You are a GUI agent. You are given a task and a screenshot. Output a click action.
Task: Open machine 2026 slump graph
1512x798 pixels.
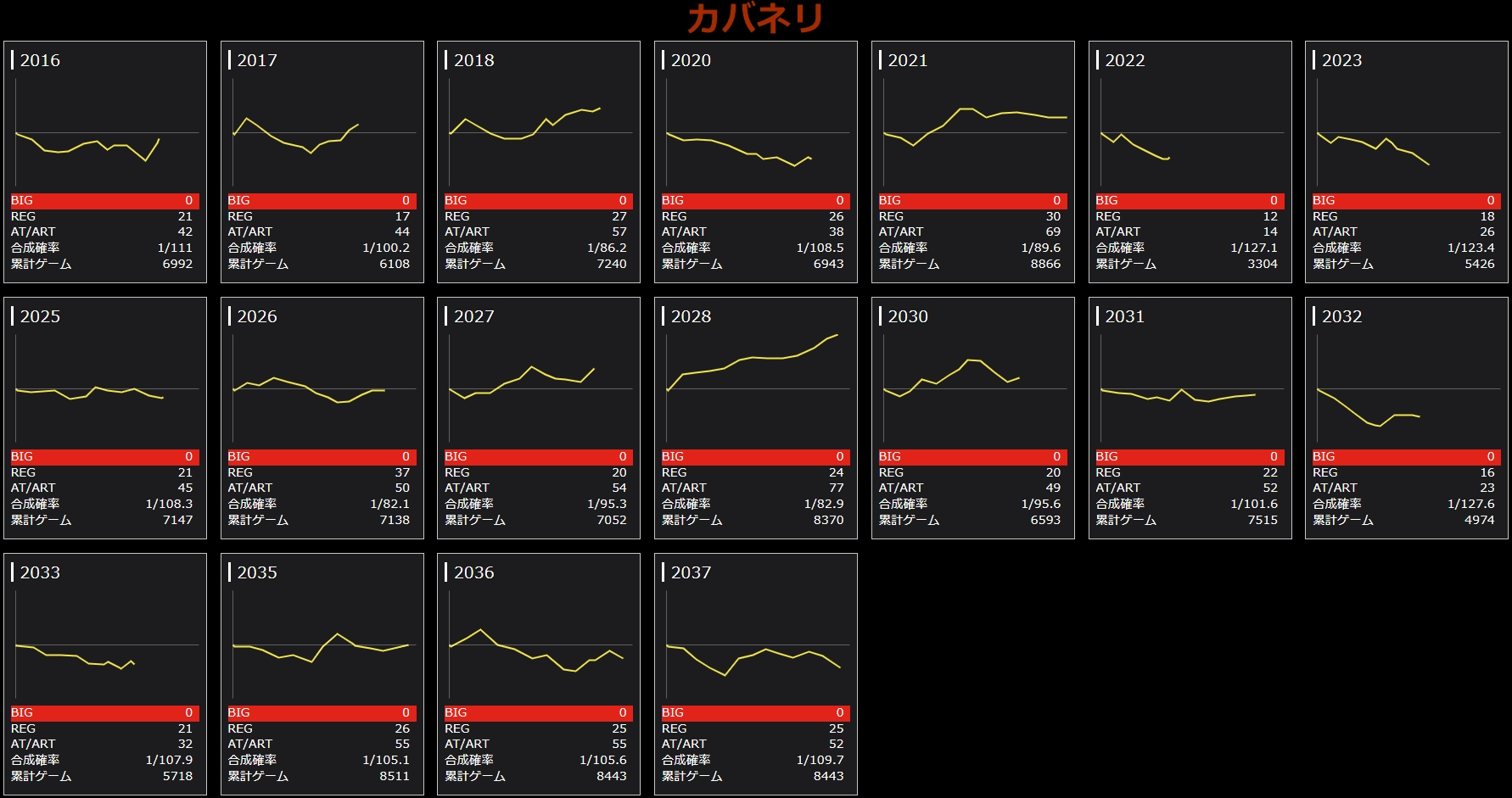pyautogui.click(x=324, y=388)
